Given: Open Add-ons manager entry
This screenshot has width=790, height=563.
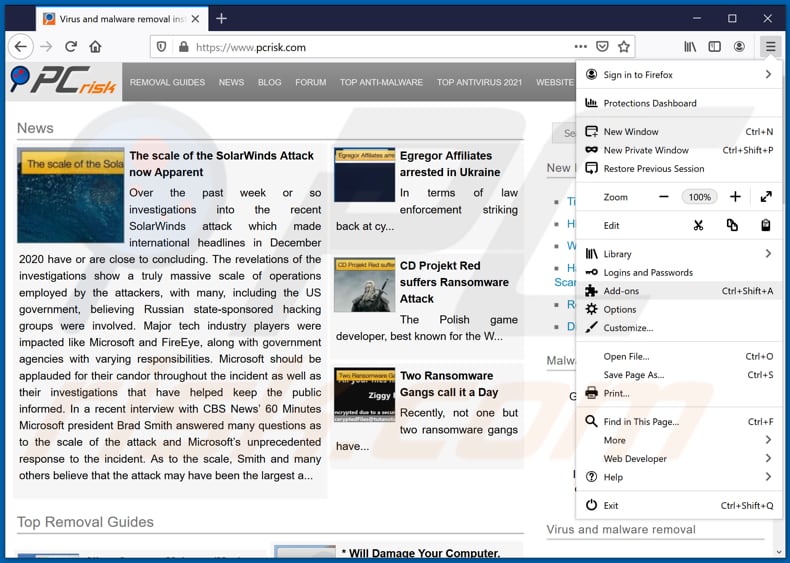Looking at the screenshot, I should [x=679, y=291].
